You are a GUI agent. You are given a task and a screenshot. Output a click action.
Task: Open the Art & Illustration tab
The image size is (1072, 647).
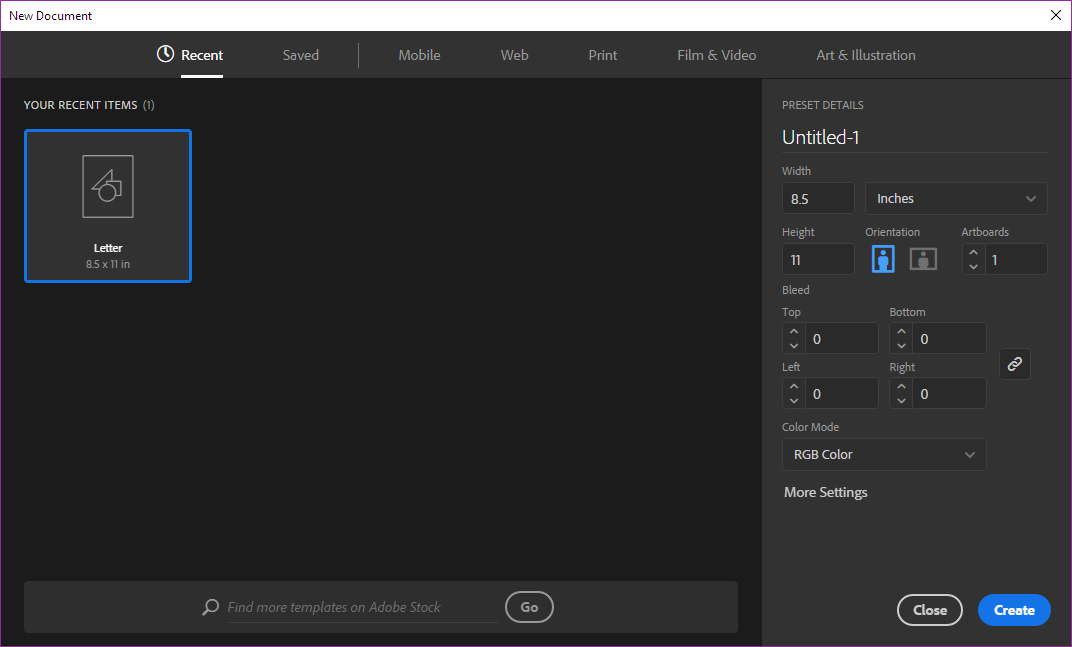click(x=865, y=55)
